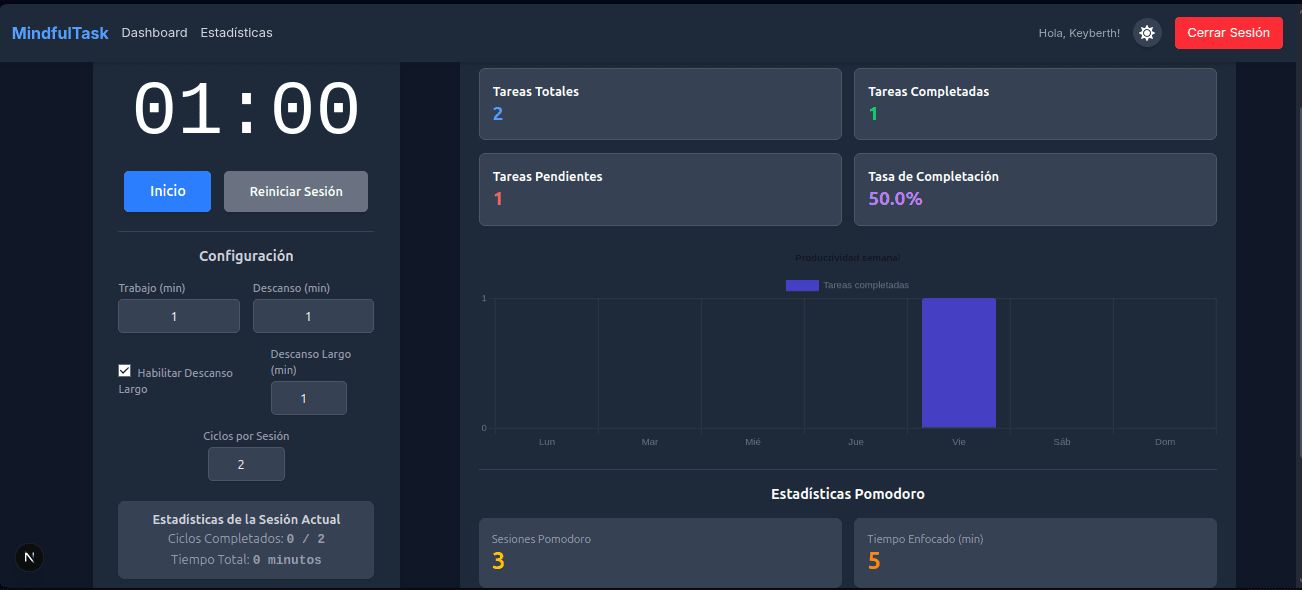Toggle the light/dark theme sun icon
The width and height of the screenshot is (1302, 590).
pos(1146,33)
